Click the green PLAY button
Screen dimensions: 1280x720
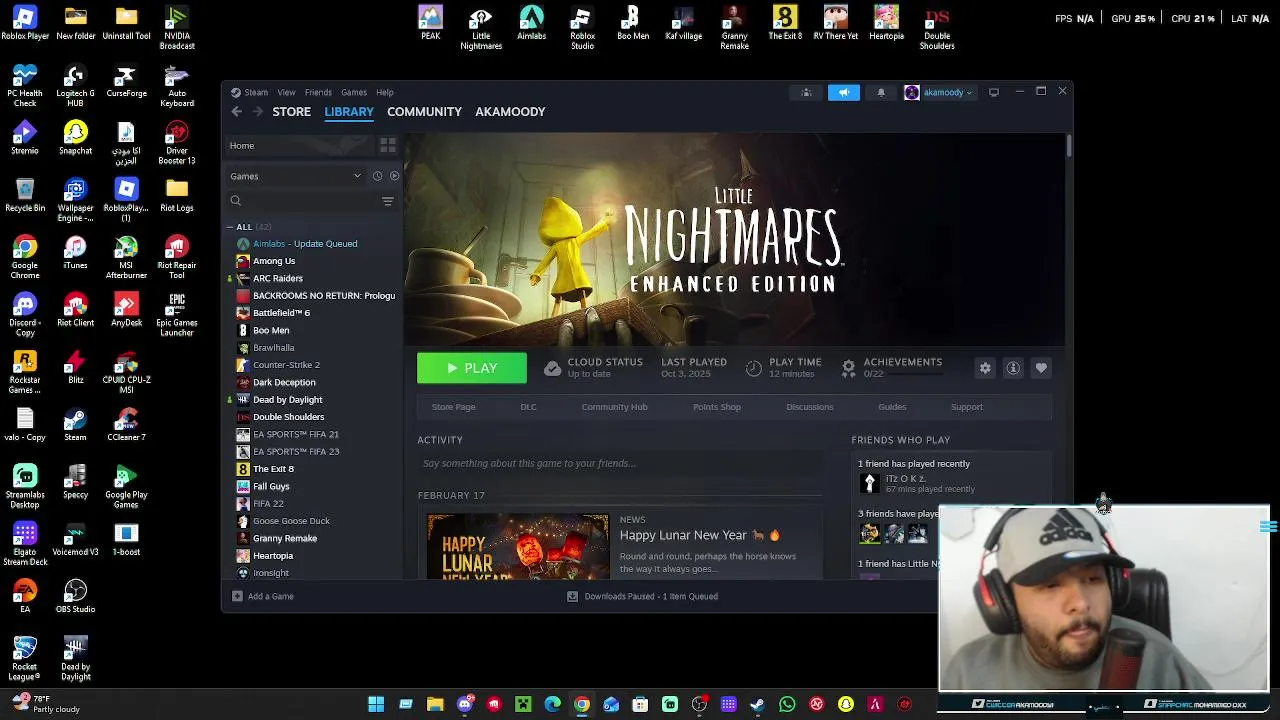pos(472,368)
